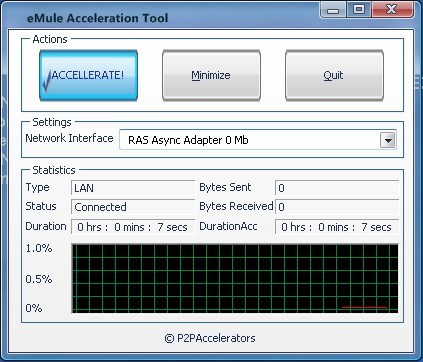
Task: Click the Bytes Received value field
Action: (x=337, y=207)
